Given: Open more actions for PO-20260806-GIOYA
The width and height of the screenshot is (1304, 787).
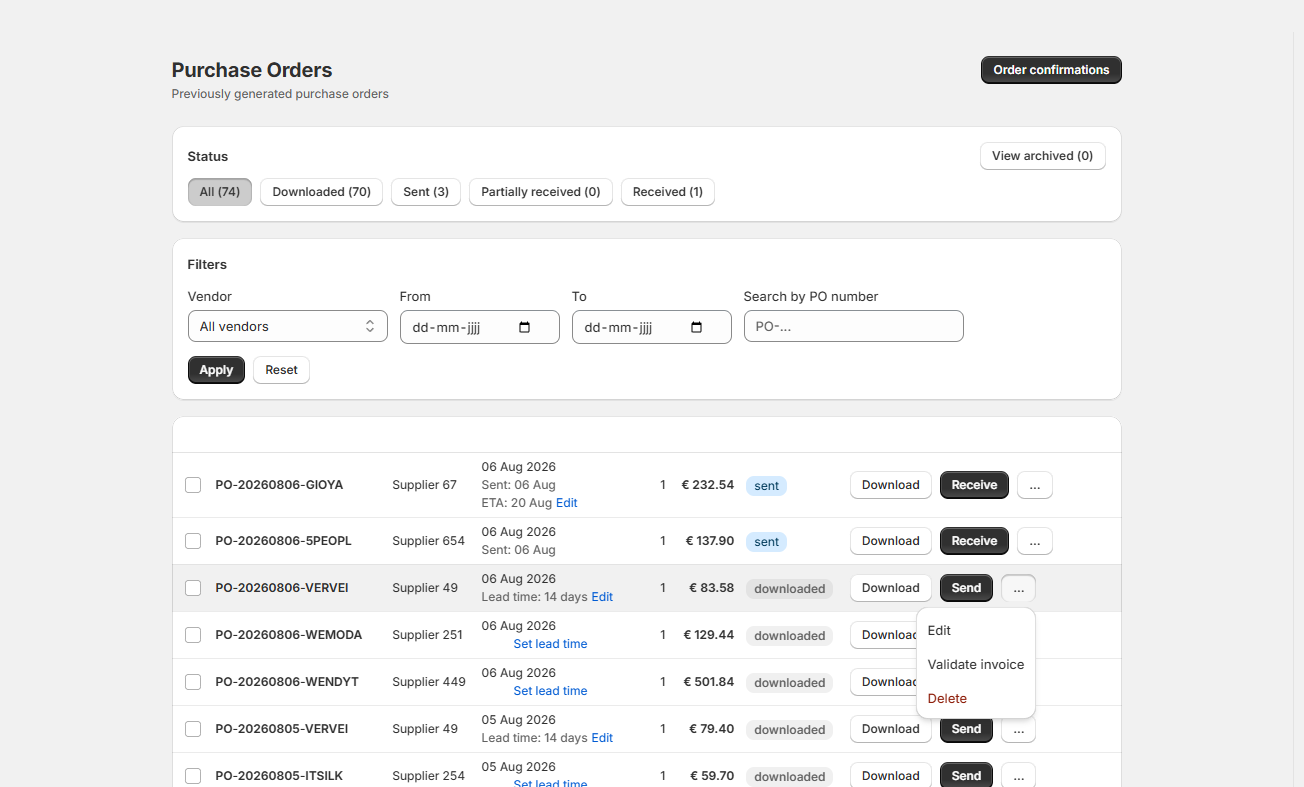Looking at the screenshot, I should pyautogui.click(x=1035, y=485).
